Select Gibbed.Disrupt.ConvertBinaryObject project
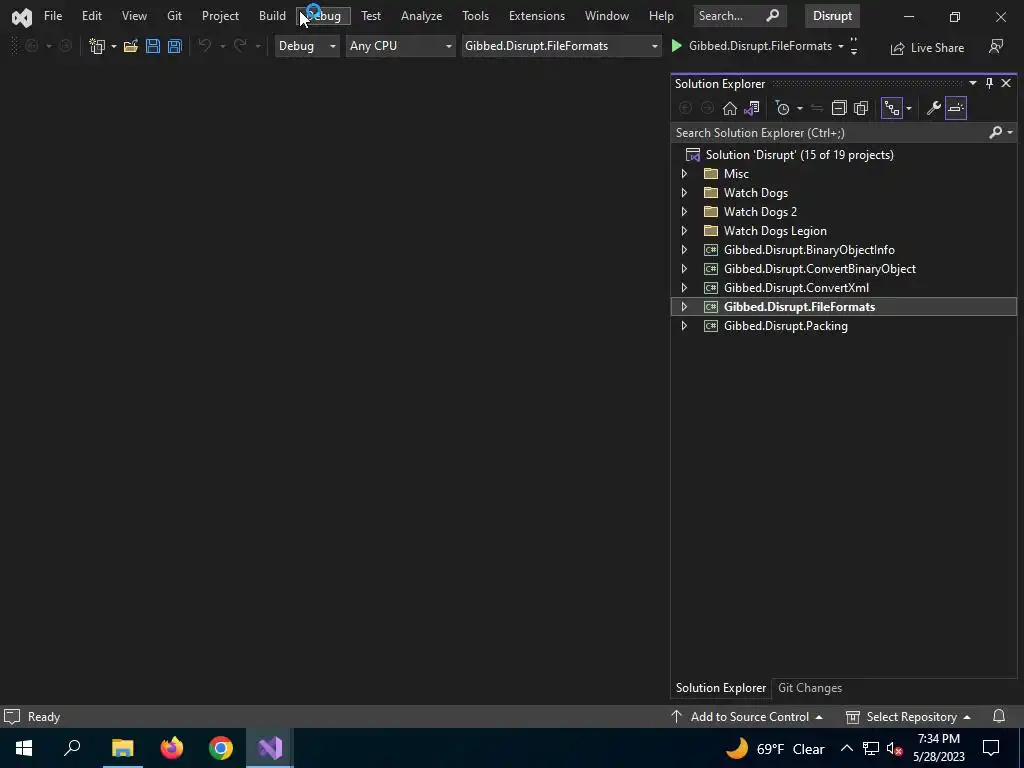This screenshot has width=1024, height=768. [820, 268]
